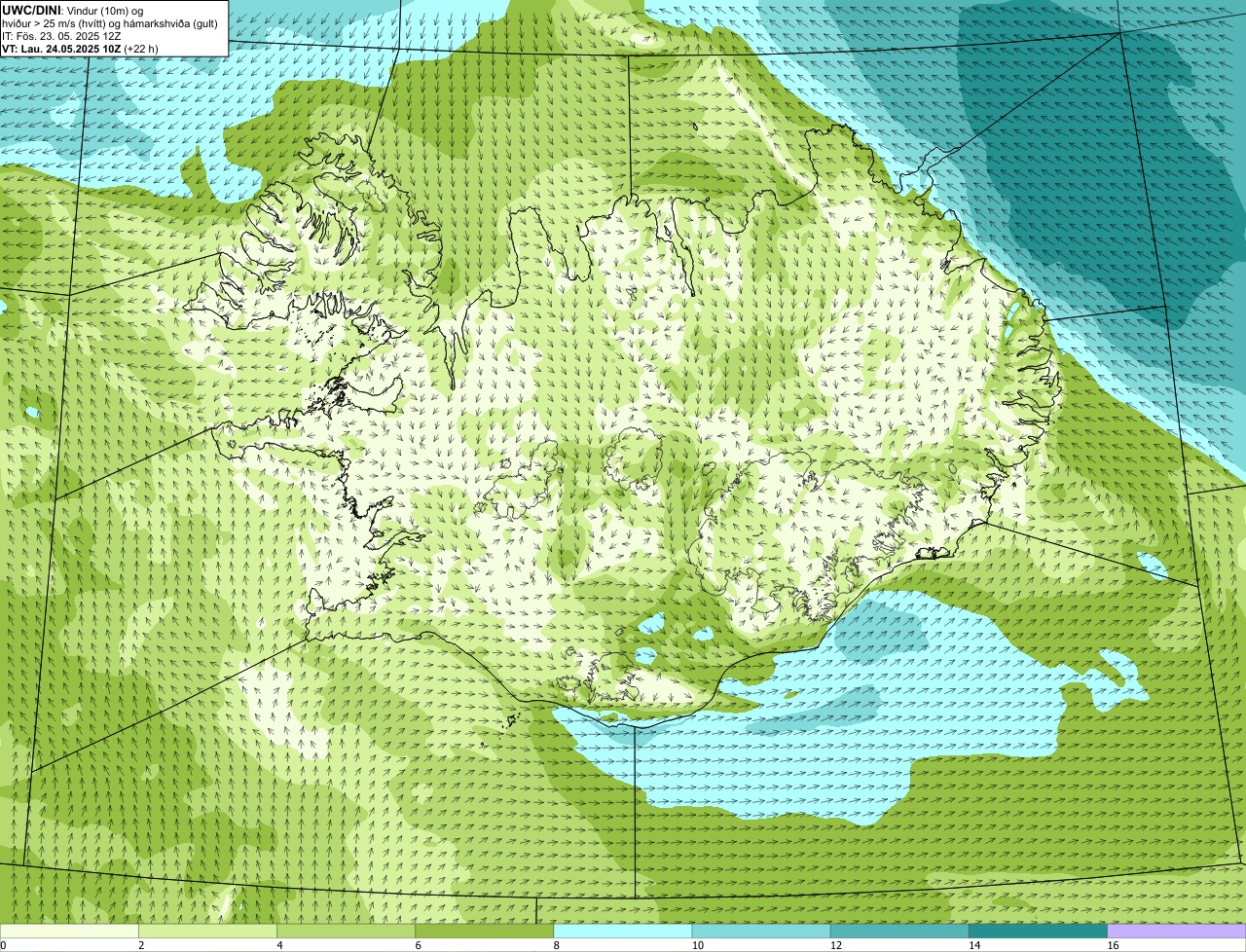The height and width of the screenshot is (952, 1246).
Task: Click the pale yellow 0–2 m/s legend swatch
Action: (69, 931)
